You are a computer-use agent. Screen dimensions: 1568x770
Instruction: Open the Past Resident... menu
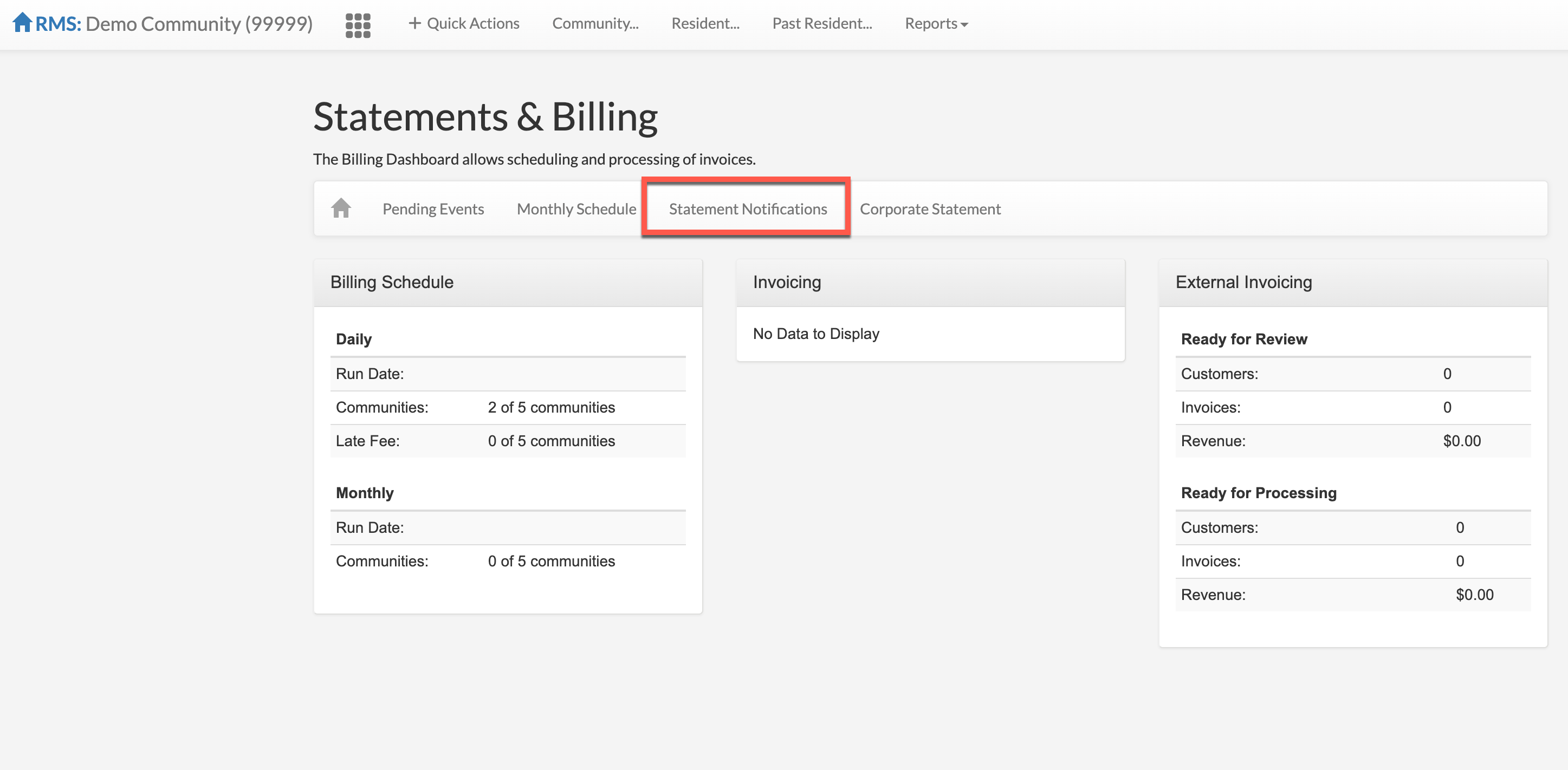coord(822,24)
